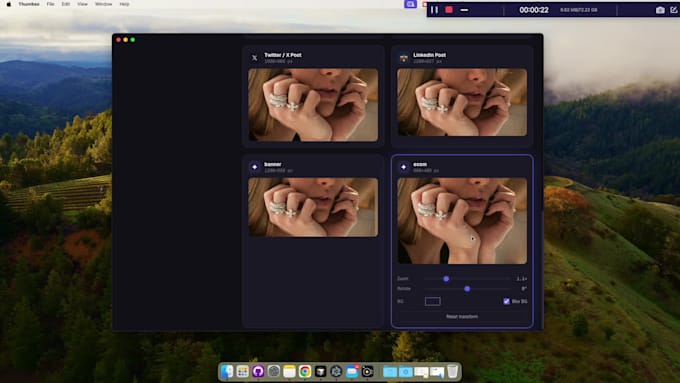Click the Reset transform button
Image resolution: width=680 pixels, height=383 pixels.
tap(462, 317)
